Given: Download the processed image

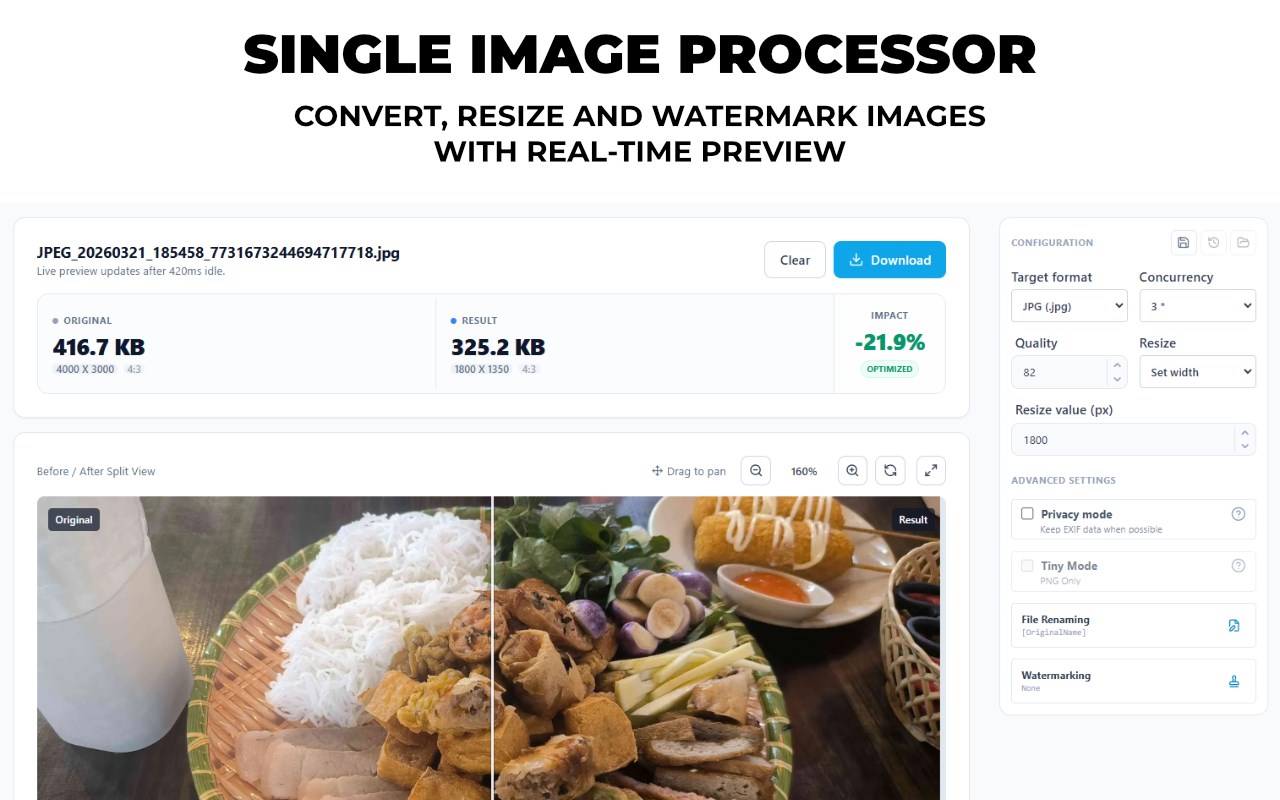Looking at the screenshot, I should coord(890,260).
